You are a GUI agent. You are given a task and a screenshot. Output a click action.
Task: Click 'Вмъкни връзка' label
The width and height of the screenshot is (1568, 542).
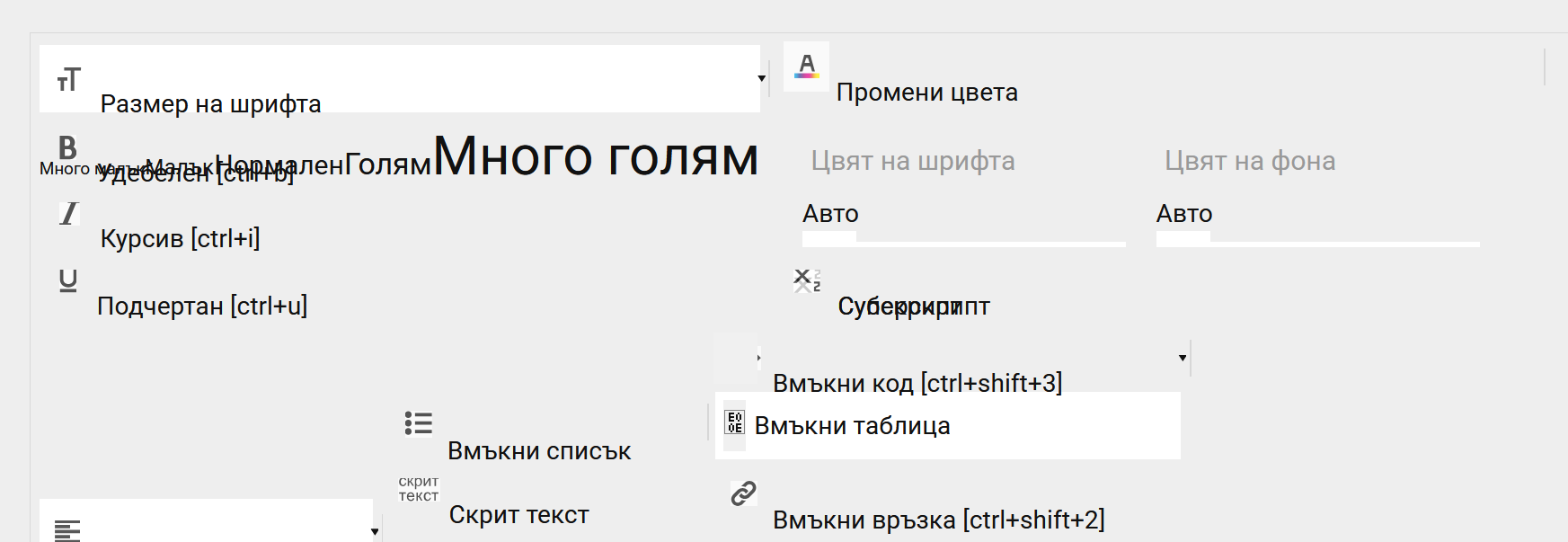(x=938, y=520)
